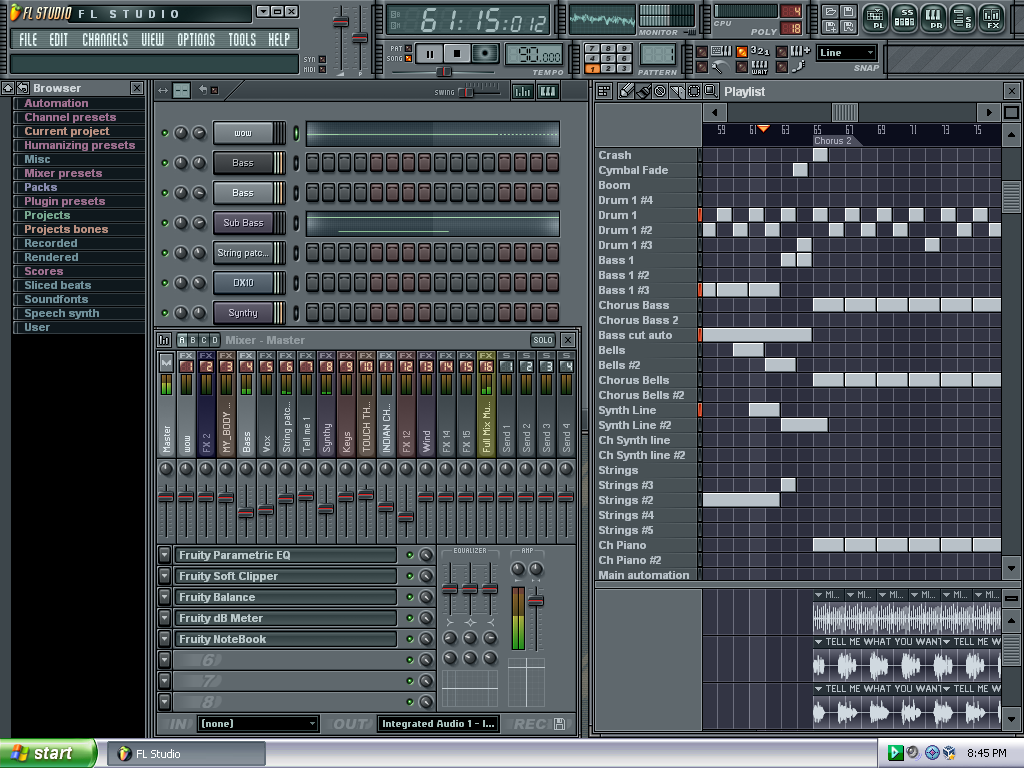
Task: Open the OUT Integrated Audio dropdown
Action: tap(439, 724)
